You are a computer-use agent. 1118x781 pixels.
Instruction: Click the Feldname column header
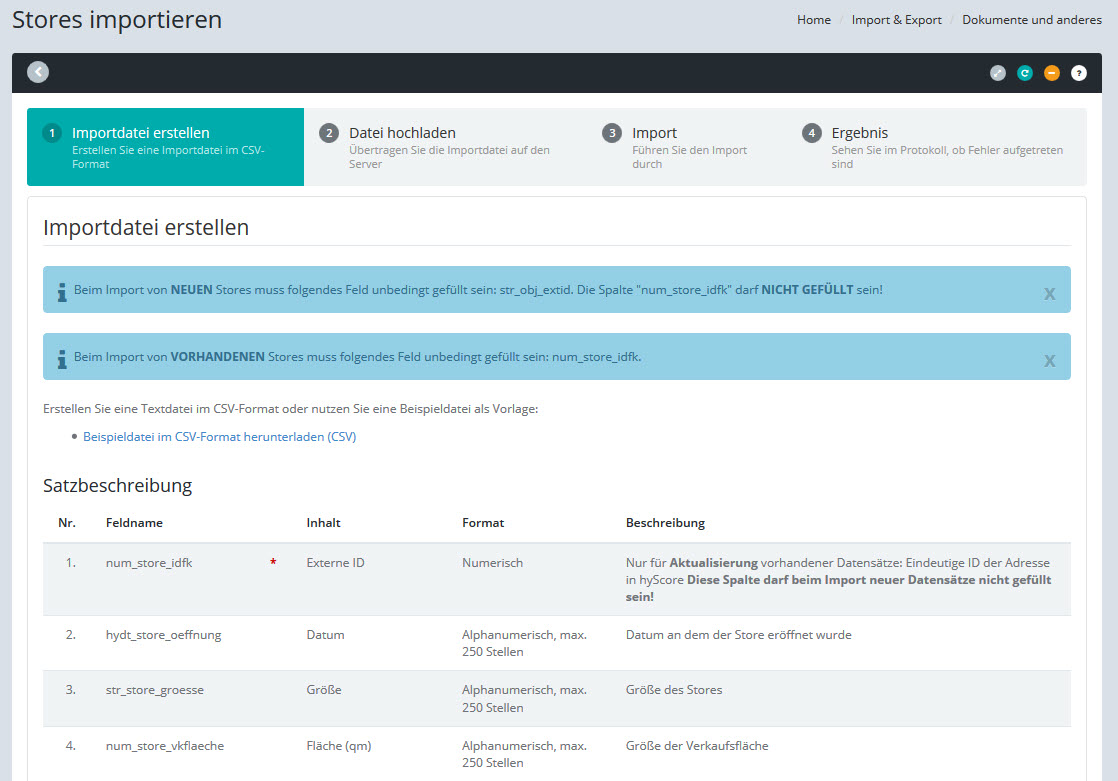(x=134, y=523)
